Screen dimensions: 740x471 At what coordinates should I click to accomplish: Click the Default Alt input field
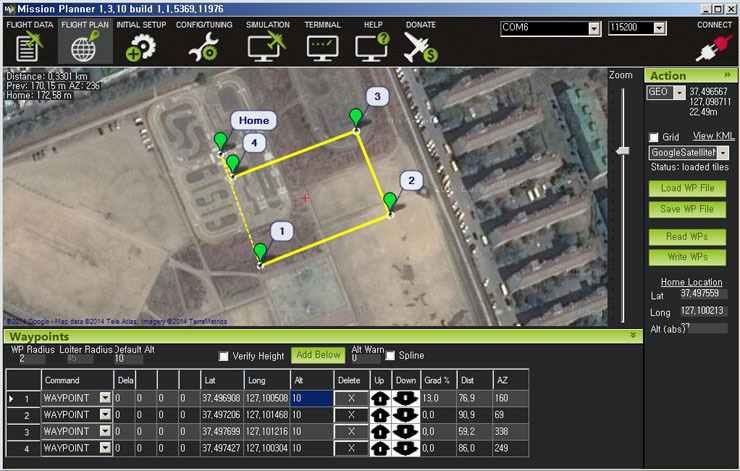pos(128,359)
